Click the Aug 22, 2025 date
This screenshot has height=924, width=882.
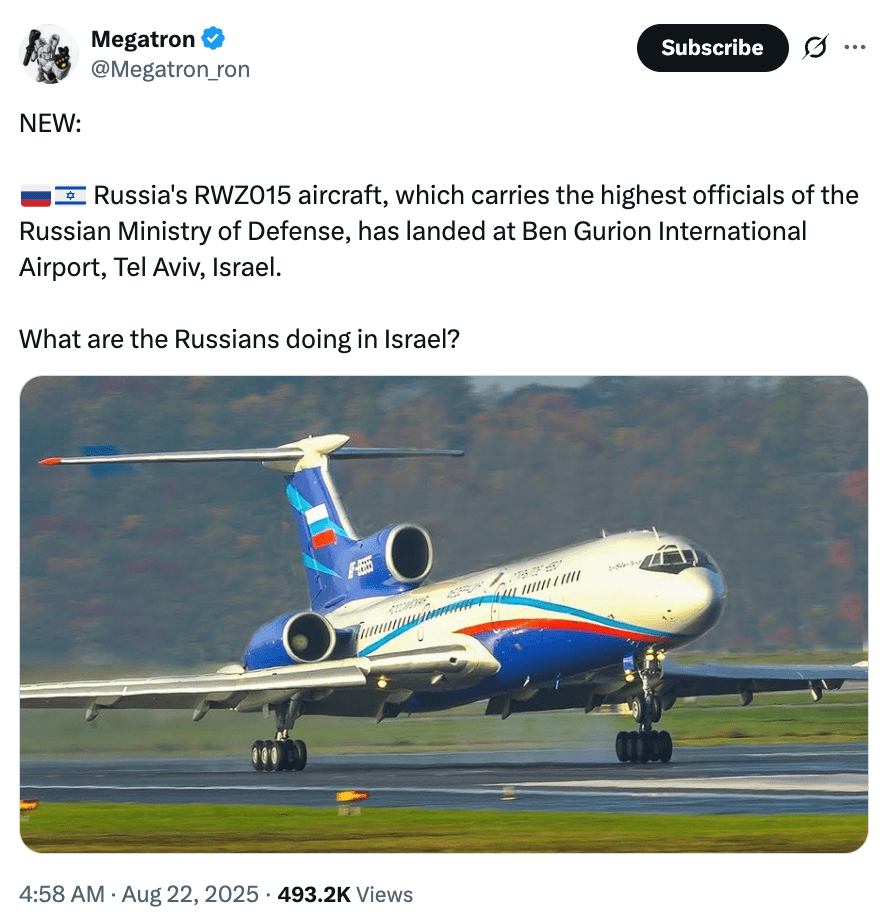pos(189,894)
